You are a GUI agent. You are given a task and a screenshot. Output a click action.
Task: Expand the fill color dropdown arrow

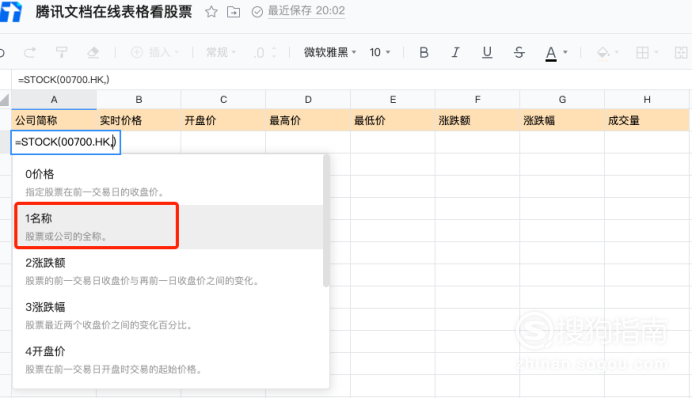617,53
